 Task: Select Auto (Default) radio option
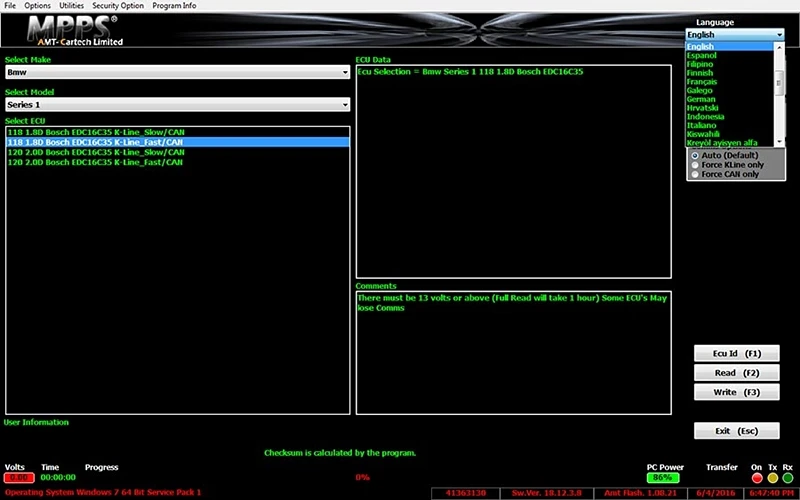click(x=724, y=155)
